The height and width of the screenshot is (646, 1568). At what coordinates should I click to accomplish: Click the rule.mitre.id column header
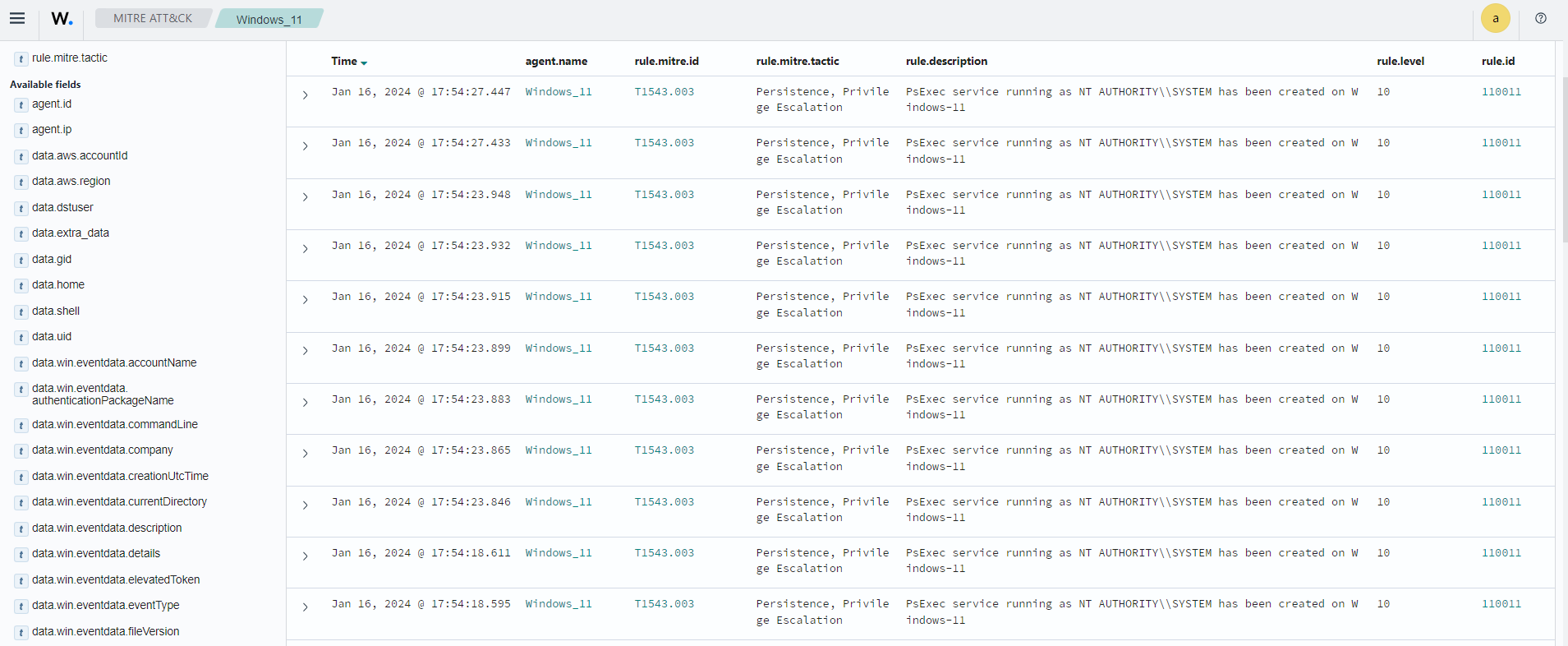click(x=667, y=62)
